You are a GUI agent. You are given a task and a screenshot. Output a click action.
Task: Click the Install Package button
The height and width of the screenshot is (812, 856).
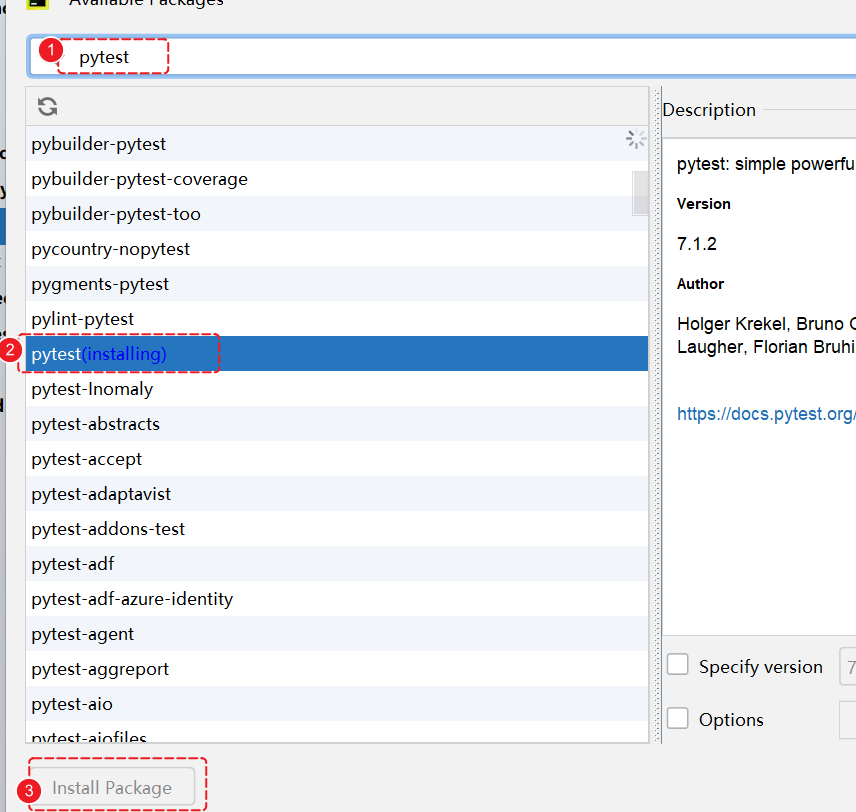[112, 787]
